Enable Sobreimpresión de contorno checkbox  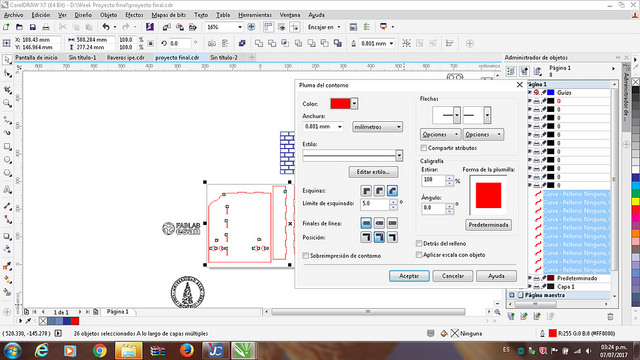[305, 256]
